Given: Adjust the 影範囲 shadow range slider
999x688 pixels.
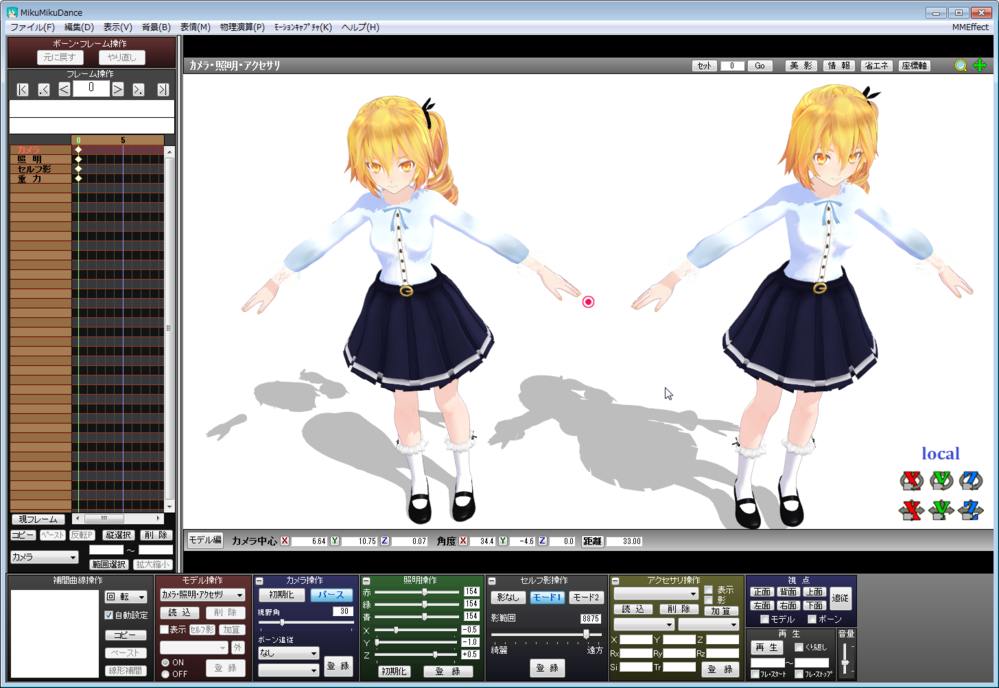Looking at the screenshot, I should coord(585,634).
